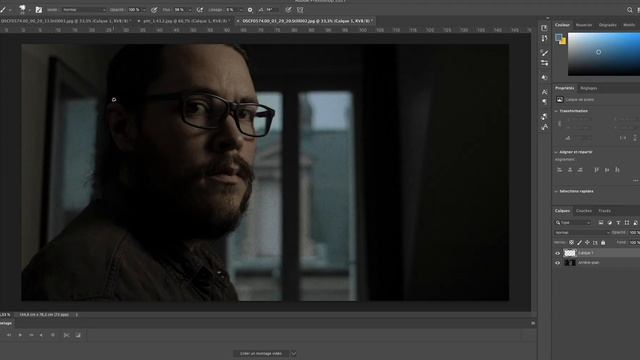
Task: Set the brush angle field
Action: click(x=271, y=10)
